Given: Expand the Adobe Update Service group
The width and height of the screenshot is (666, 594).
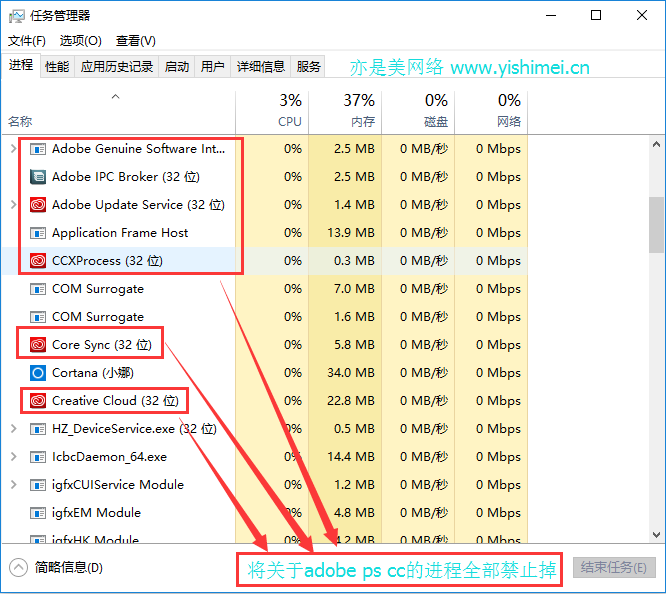Looking at the screenshot, I should (13, 205).
